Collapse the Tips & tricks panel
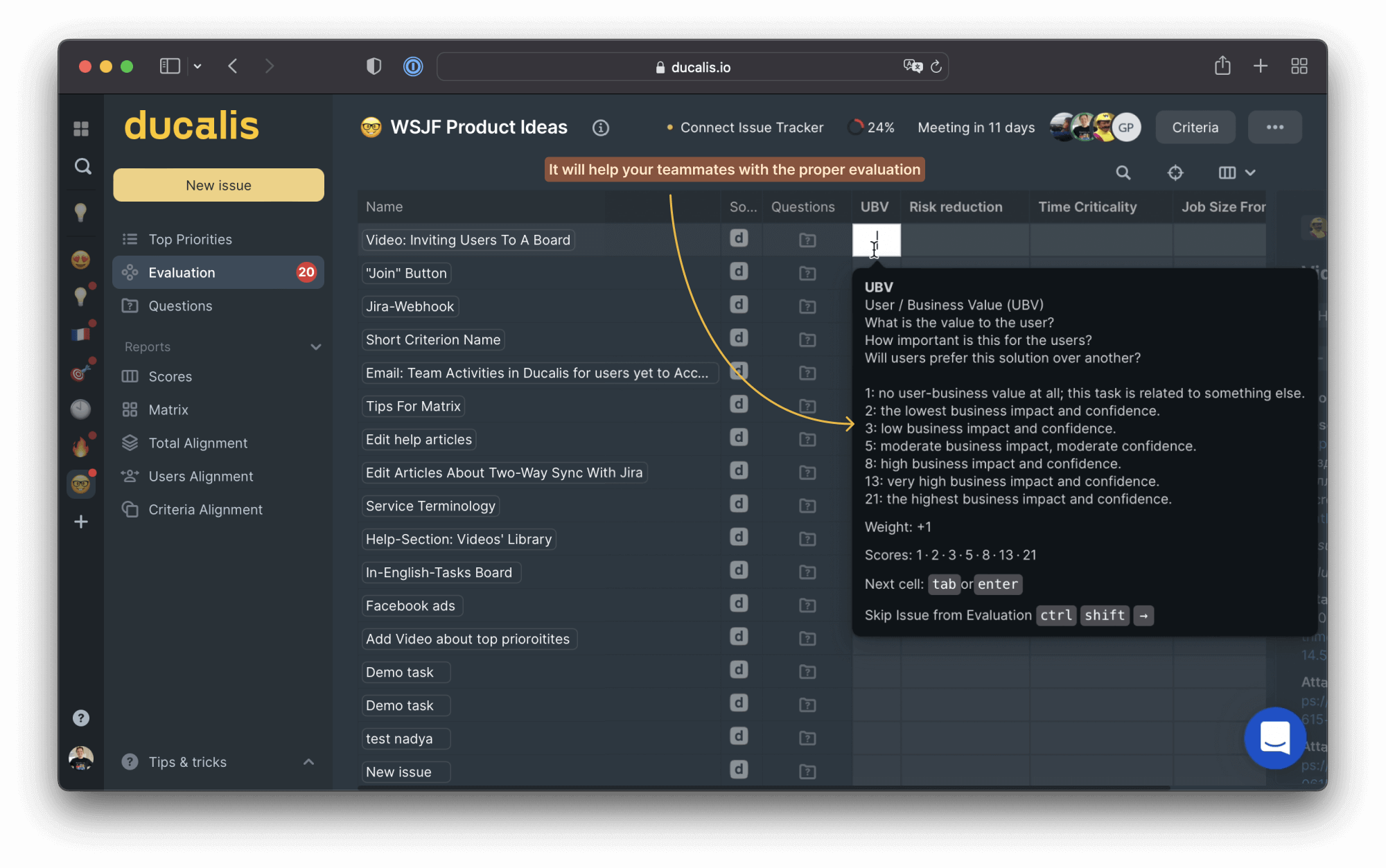This screenshot has height=868, width=1386. click(308, 762)
